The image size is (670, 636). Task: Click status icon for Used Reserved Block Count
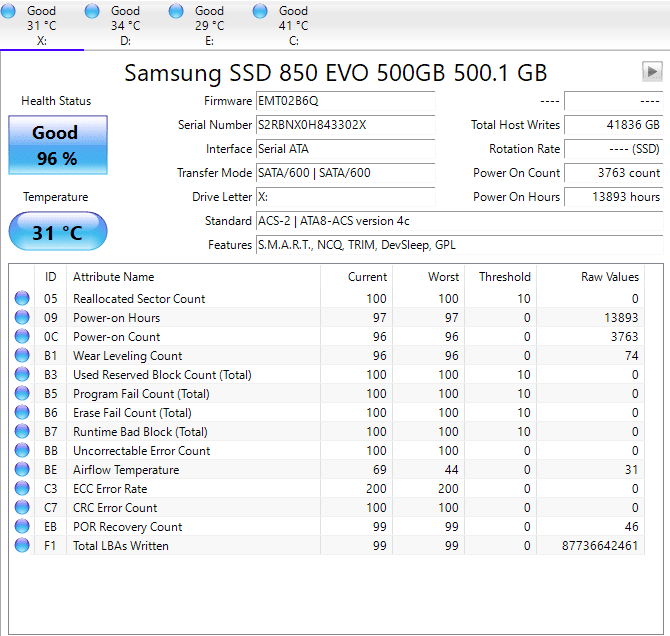22,374
